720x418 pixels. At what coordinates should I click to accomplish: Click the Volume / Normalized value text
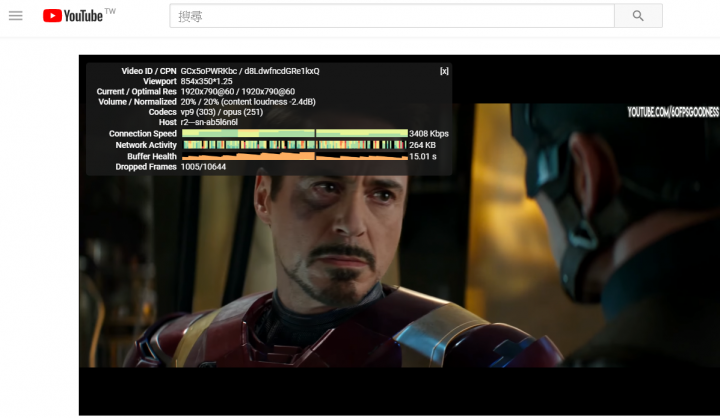point(248,102)
